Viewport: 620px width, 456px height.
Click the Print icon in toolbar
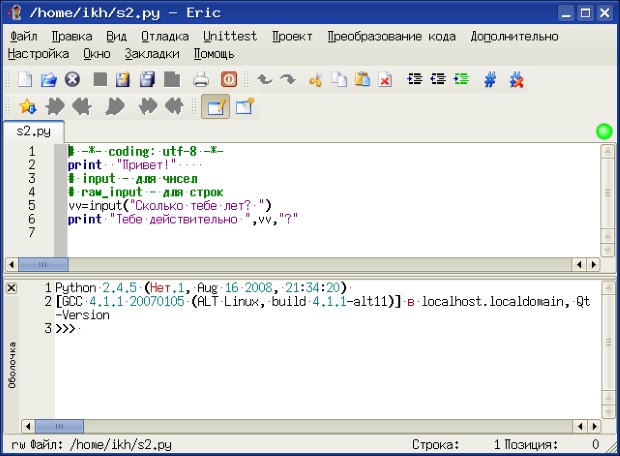point(200,79)
